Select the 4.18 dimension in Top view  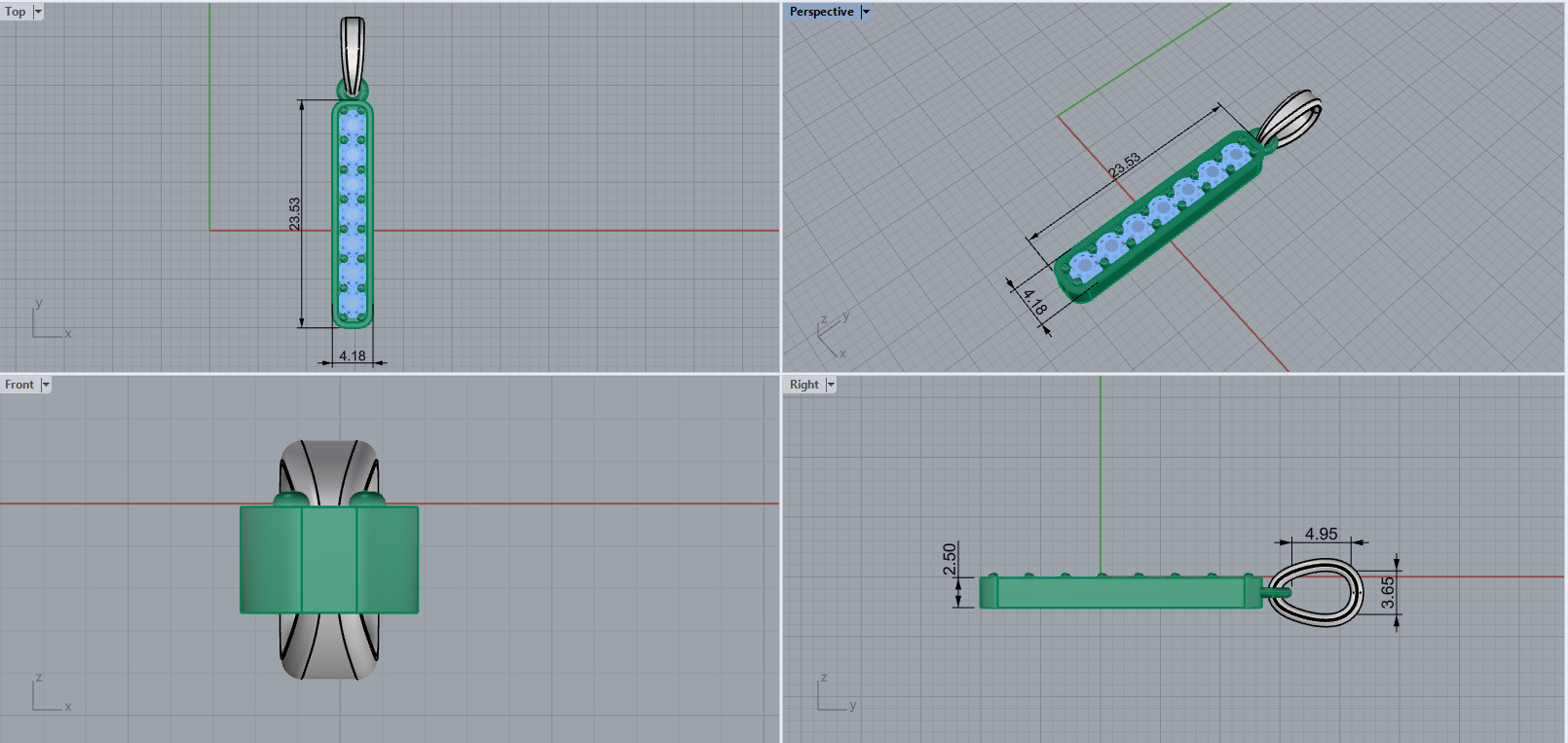(x=353, y=355)
